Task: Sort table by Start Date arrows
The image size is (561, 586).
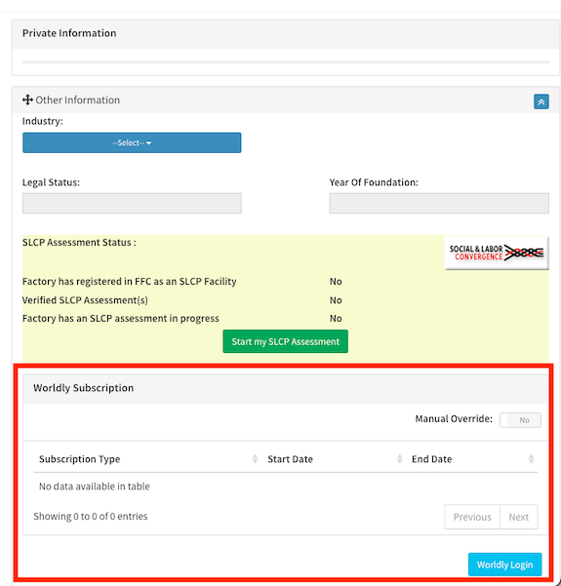Action: pyautogui.click(x=399, y=459)
